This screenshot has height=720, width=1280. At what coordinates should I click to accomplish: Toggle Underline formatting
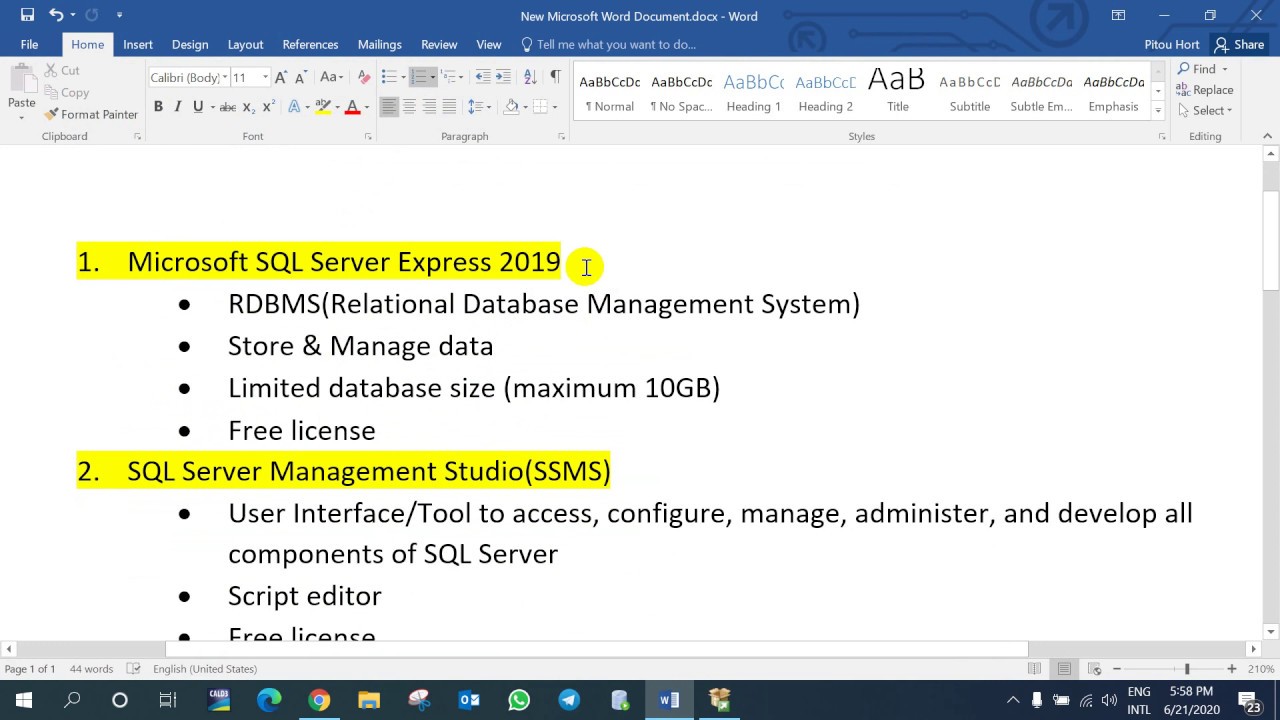pyautogui.click(x=198, y=107)
